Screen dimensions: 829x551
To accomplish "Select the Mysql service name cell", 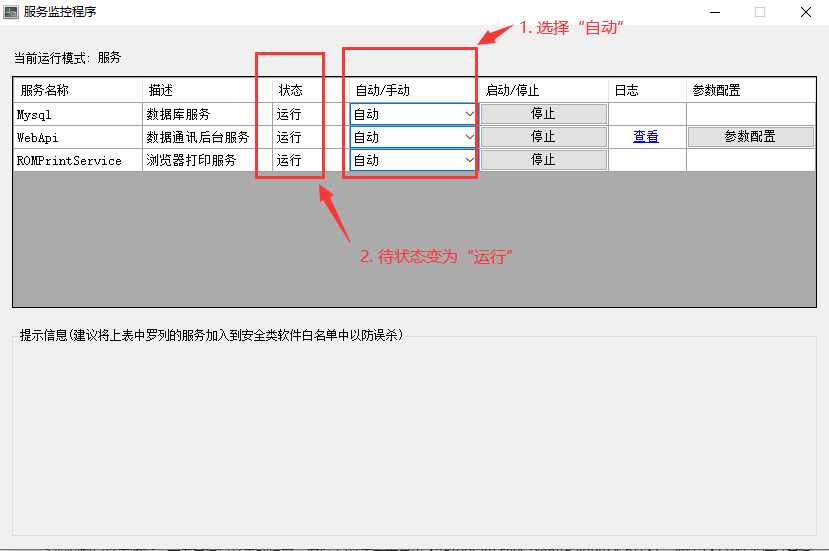I will 77,114.
